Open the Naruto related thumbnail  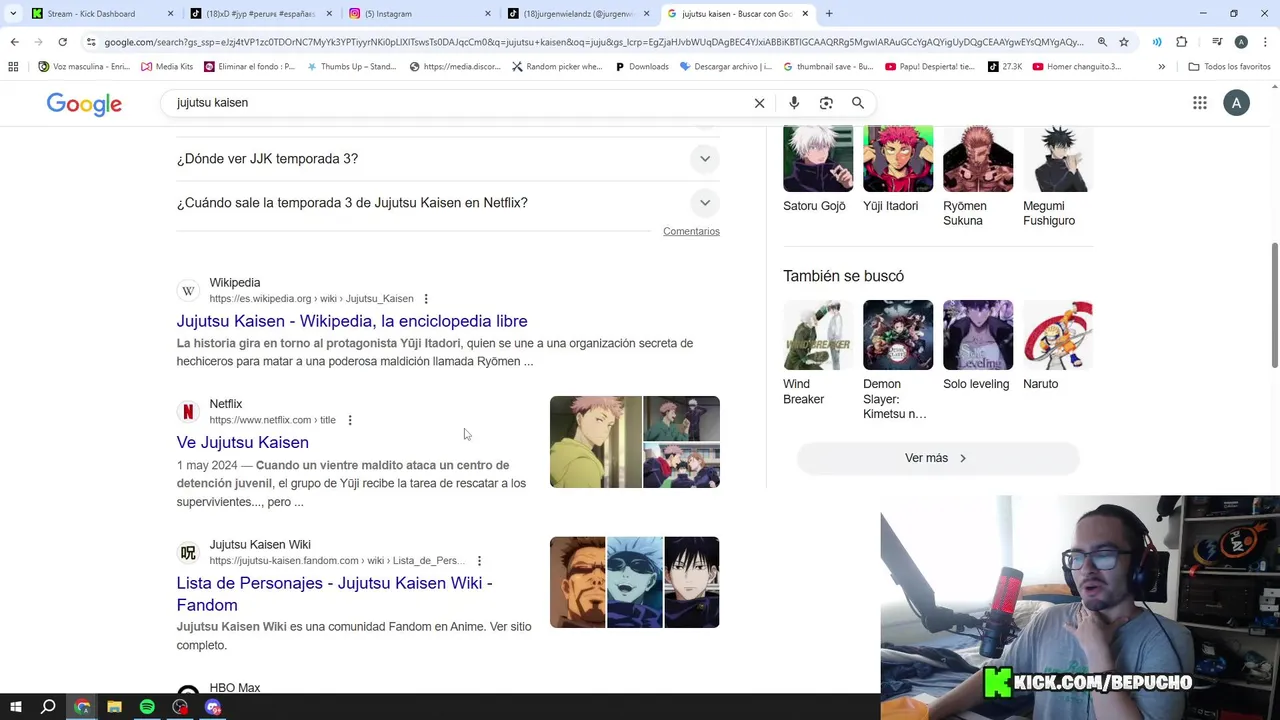click(x=1058, y=335)
